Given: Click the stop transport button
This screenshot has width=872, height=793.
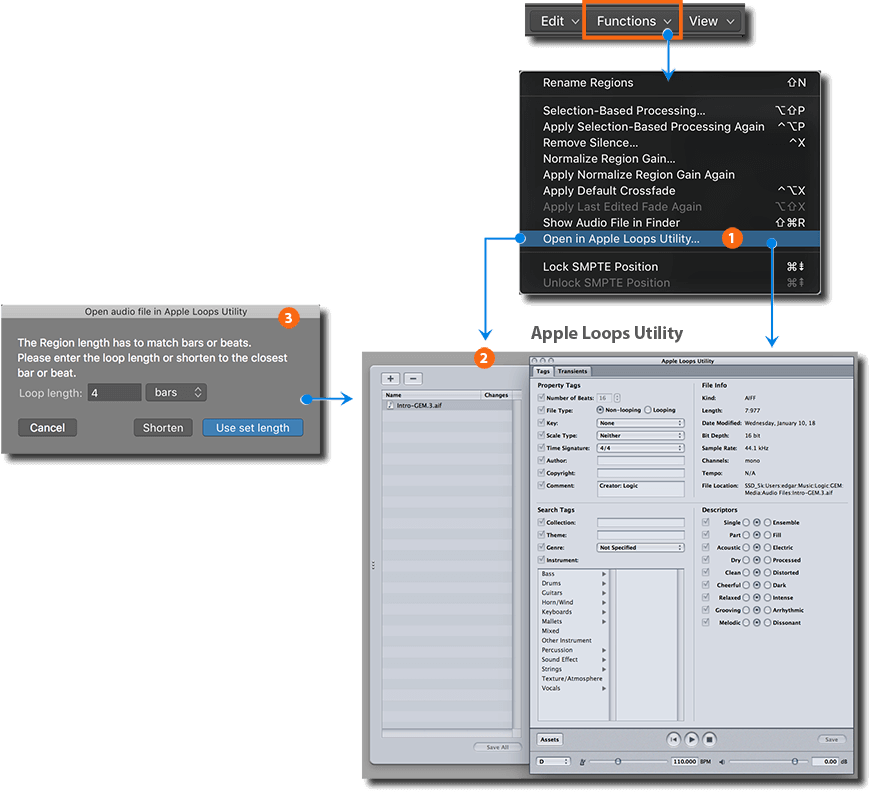Looking at the screenshot, I should coord(710,740).
